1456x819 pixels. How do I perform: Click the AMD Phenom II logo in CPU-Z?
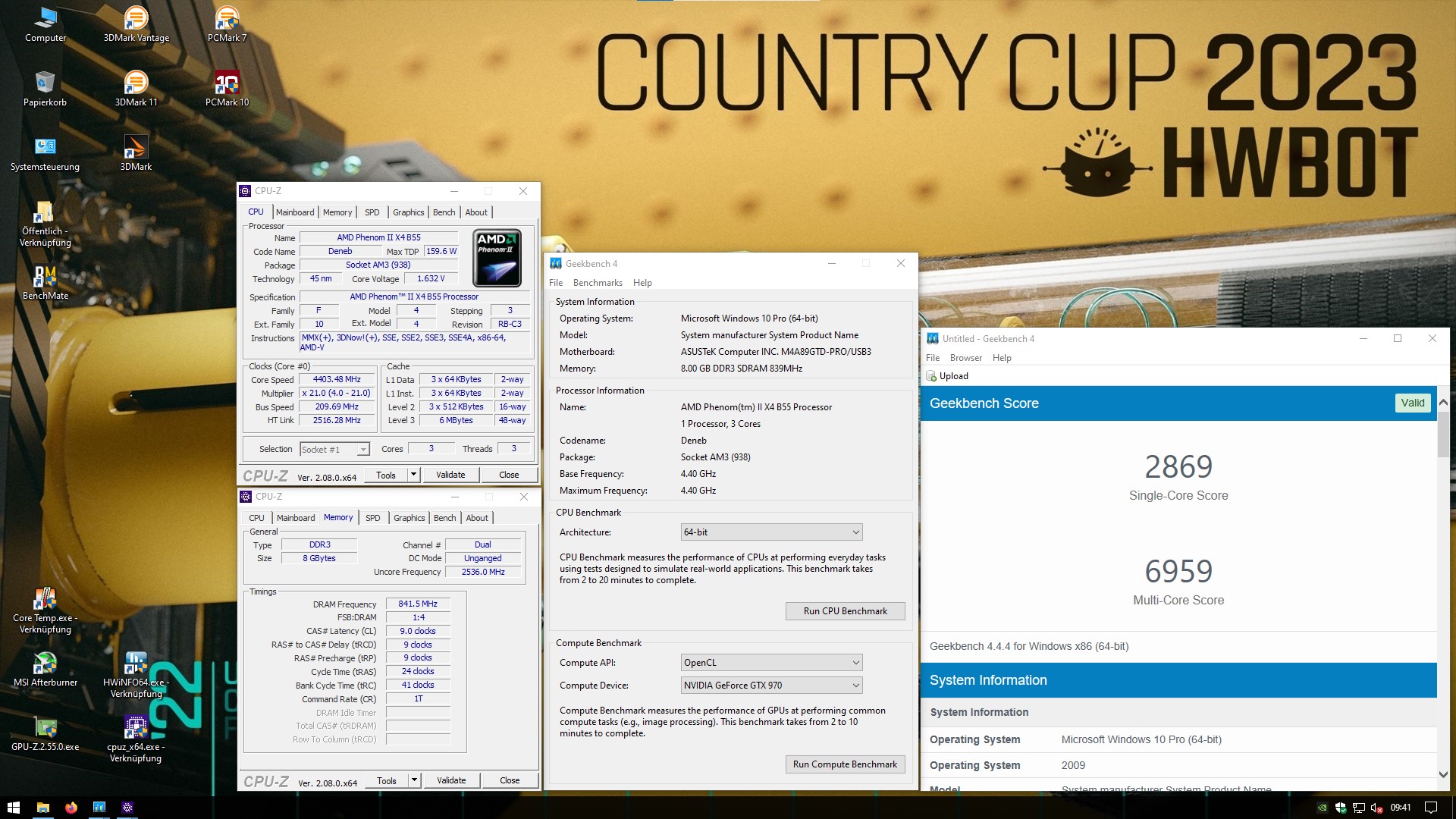coord(497,259)
